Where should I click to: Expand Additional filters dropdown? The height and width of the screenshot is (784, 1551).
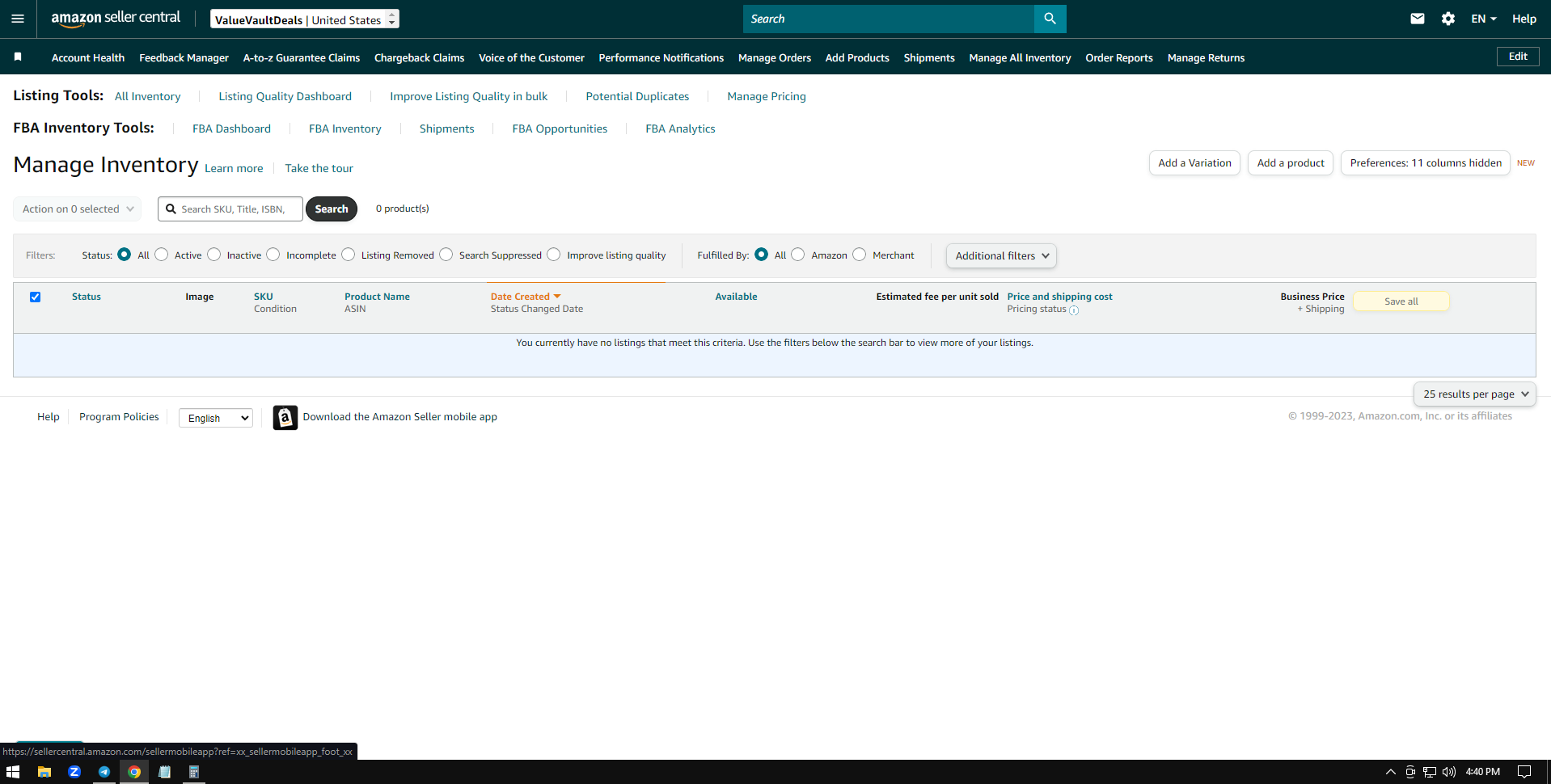1001,255
